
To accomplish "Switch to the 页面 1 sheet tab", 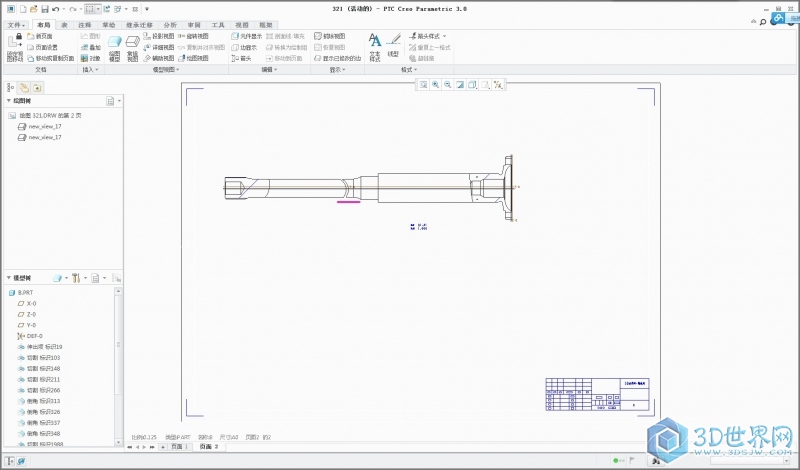I will coord(180,447).
